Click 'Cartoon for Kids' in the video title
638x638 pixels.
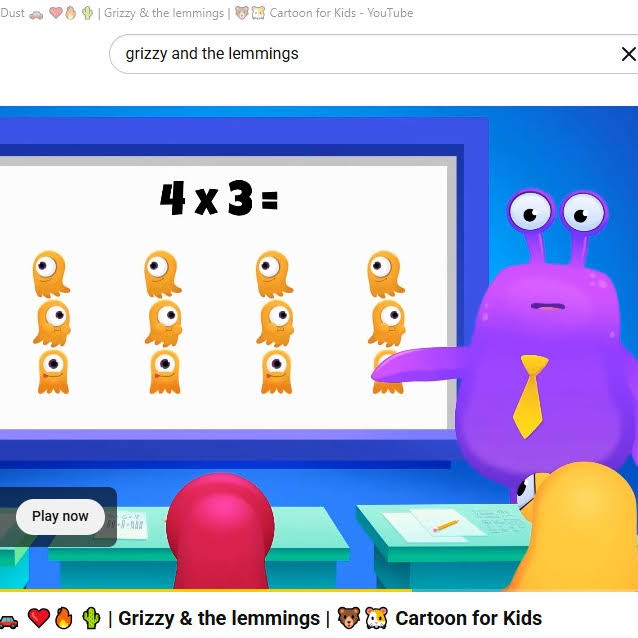point(468,618)
